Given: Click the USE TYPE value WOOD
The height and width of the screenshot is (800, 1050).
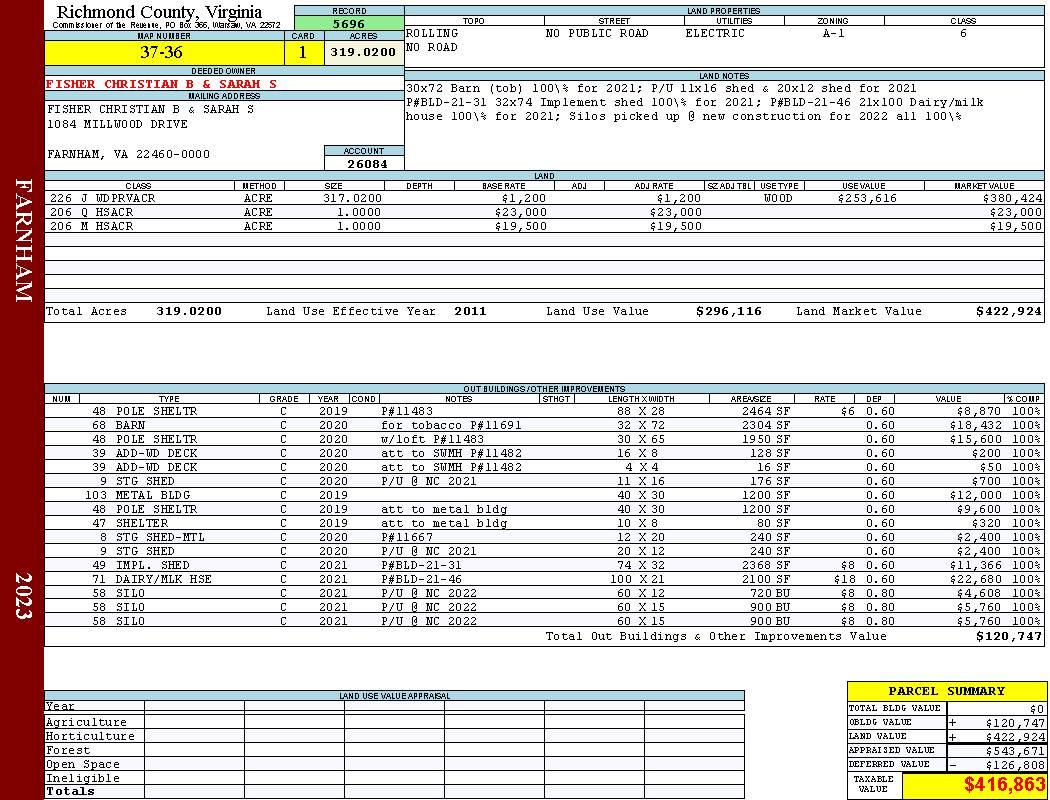Looking at the screenshot, I should point(778,198).
